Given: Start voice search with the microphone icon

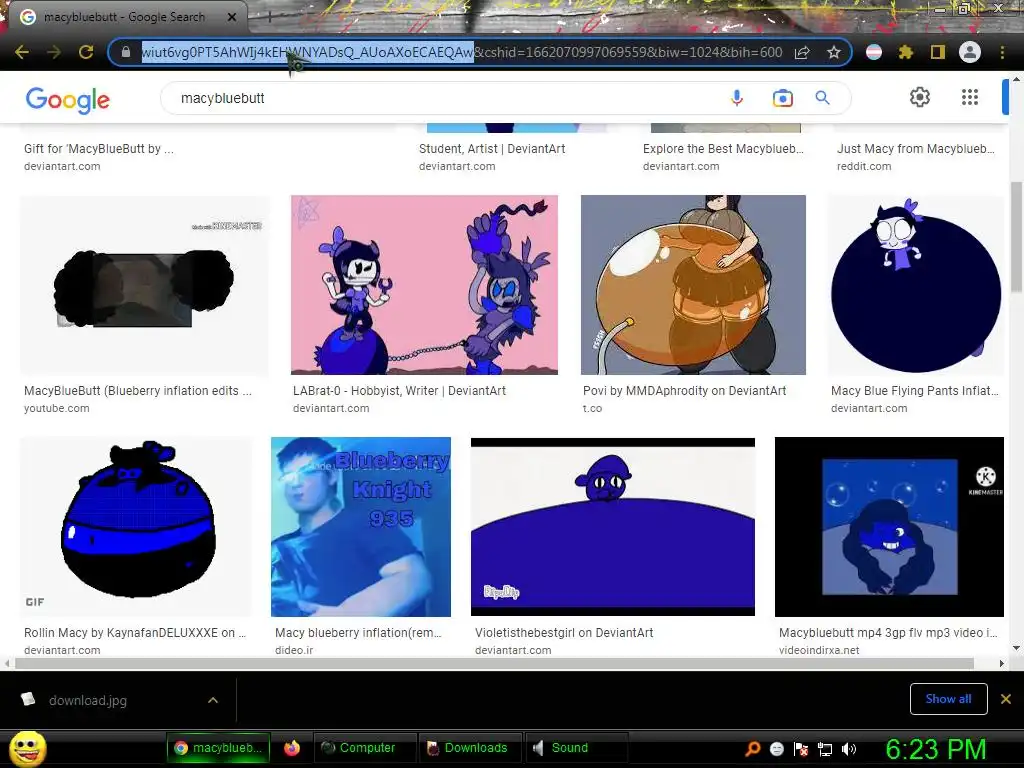Looking at the screenshot, I should point(737,98).
